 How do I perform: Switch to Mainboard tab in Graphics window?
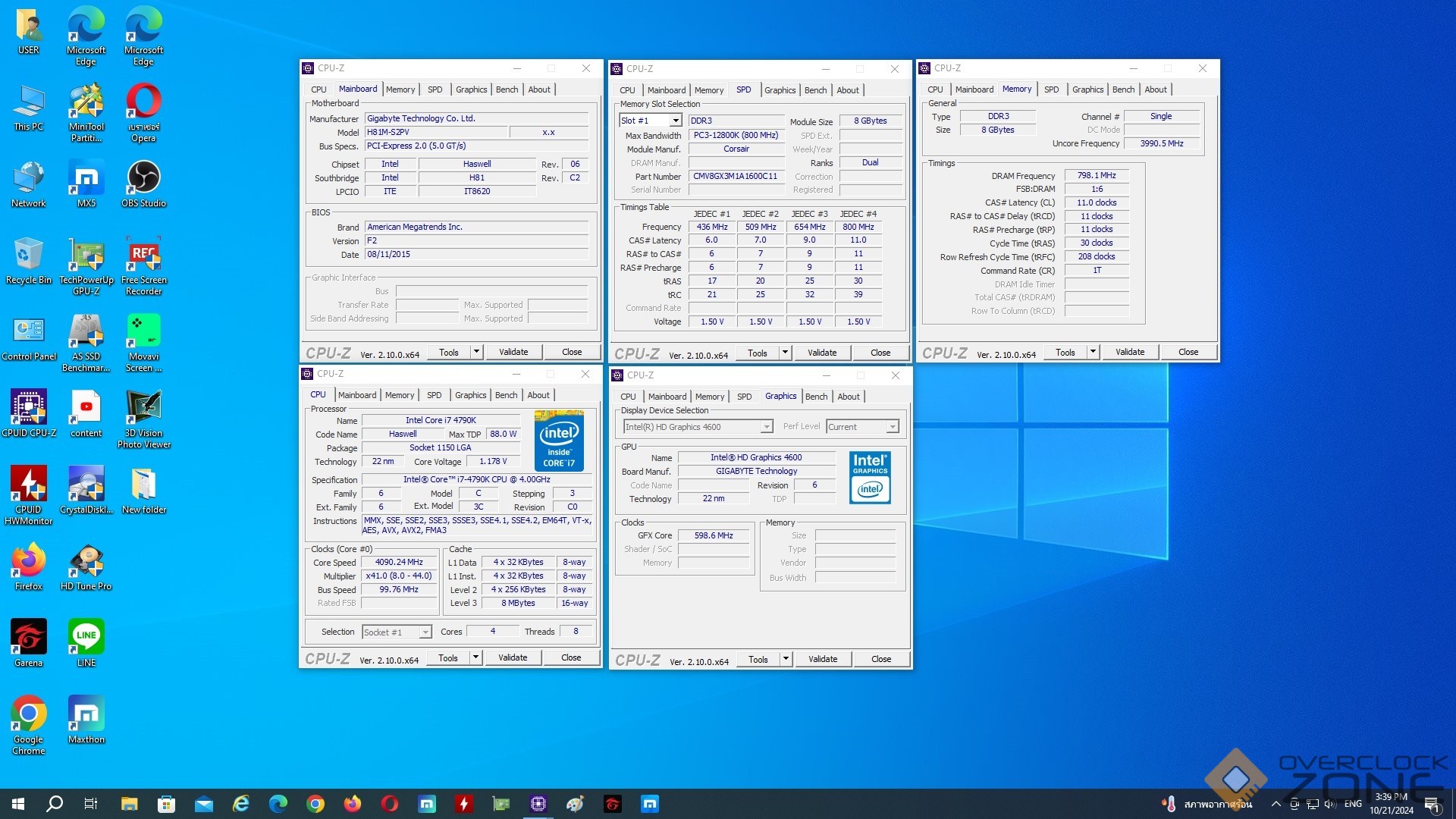click(x=667, y=397)
